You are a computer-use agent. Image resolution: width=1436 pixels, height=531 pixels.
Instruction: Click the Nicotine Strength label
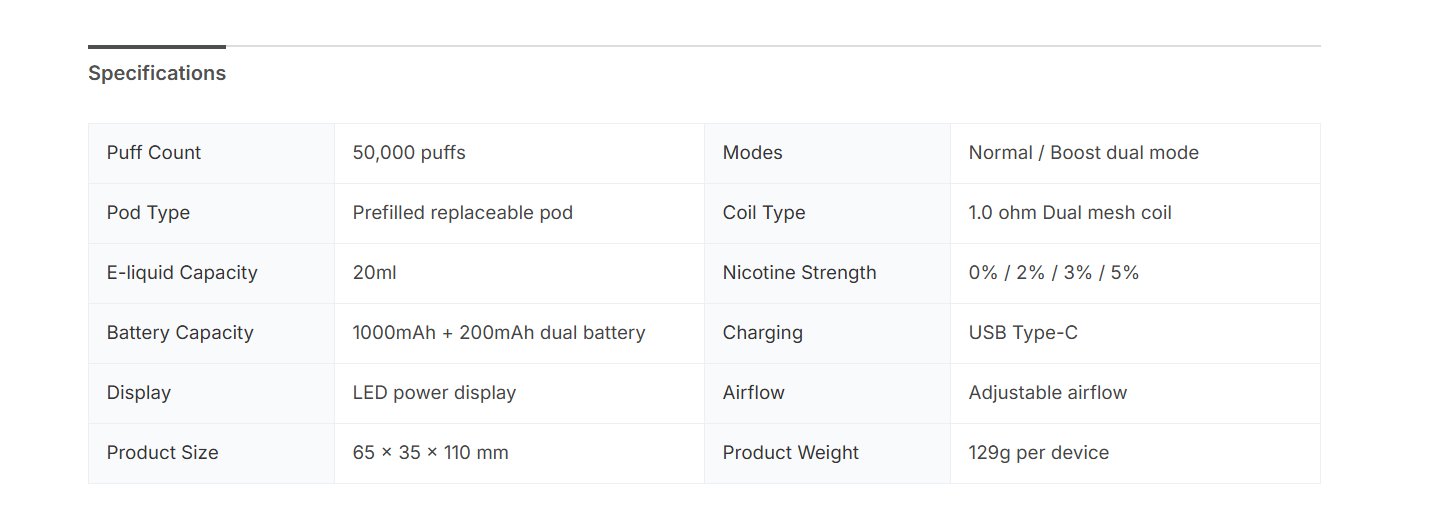click(x=799, y=273)
